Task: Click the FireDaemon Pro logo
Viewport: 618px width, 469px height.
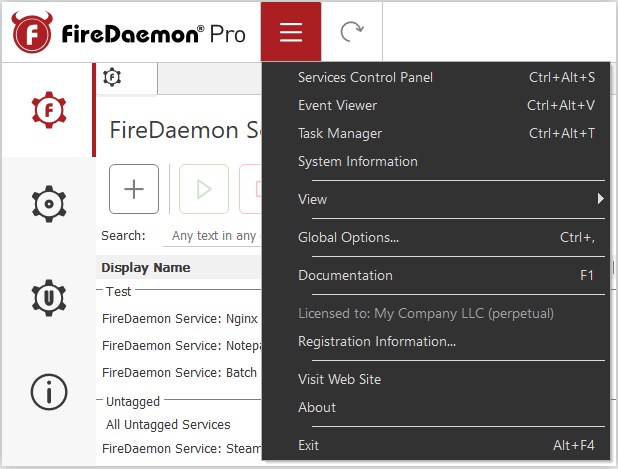Action: (128, 32)
